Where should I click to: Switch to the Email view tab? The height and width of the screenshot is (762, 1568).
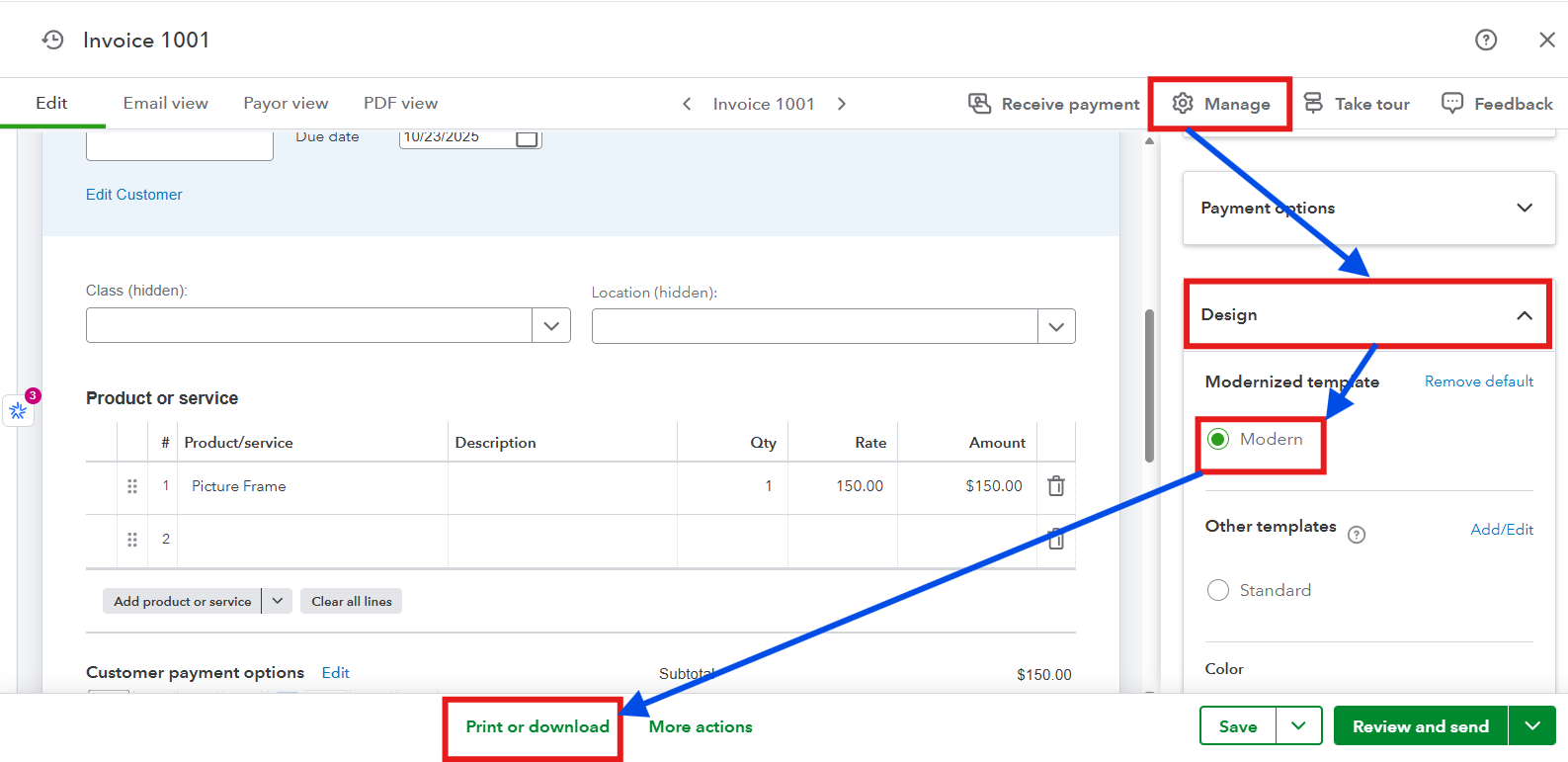coord(166,103)
